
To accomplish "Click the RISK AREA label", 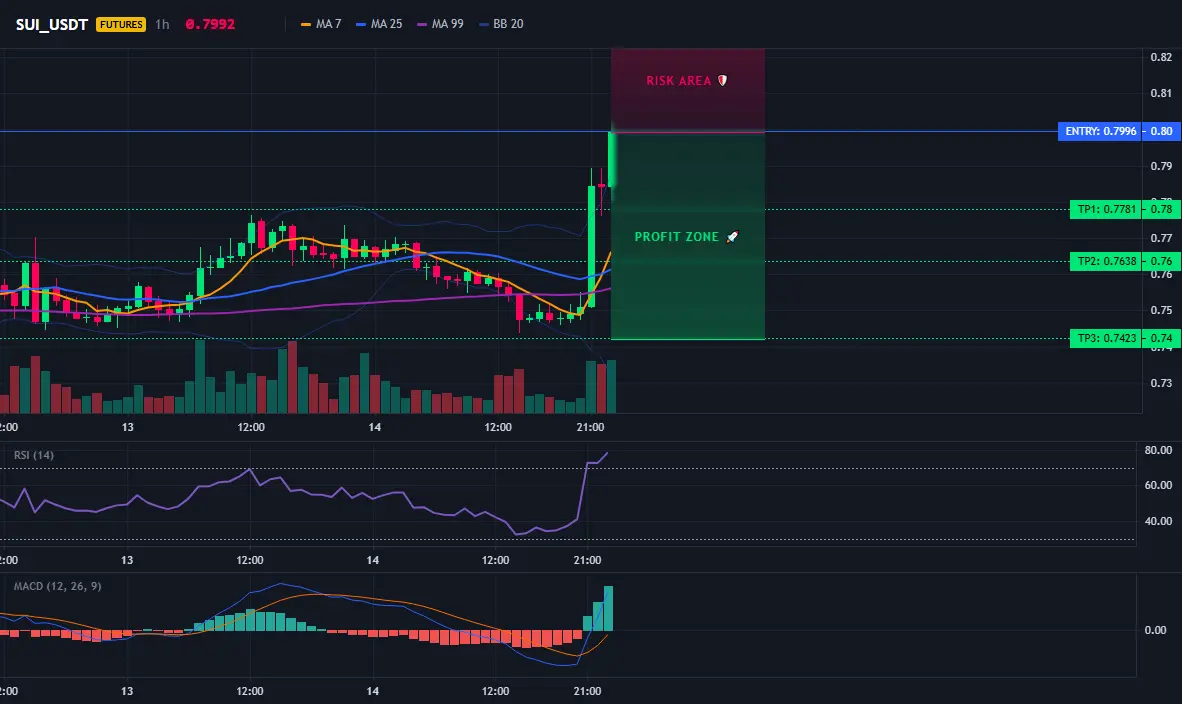I will pos(678,81).
